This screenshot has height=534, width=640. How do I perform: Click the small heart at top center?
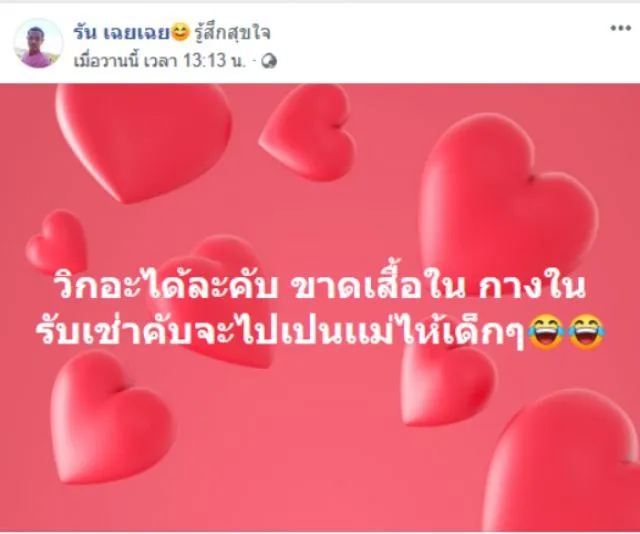[x=307, y=133]
